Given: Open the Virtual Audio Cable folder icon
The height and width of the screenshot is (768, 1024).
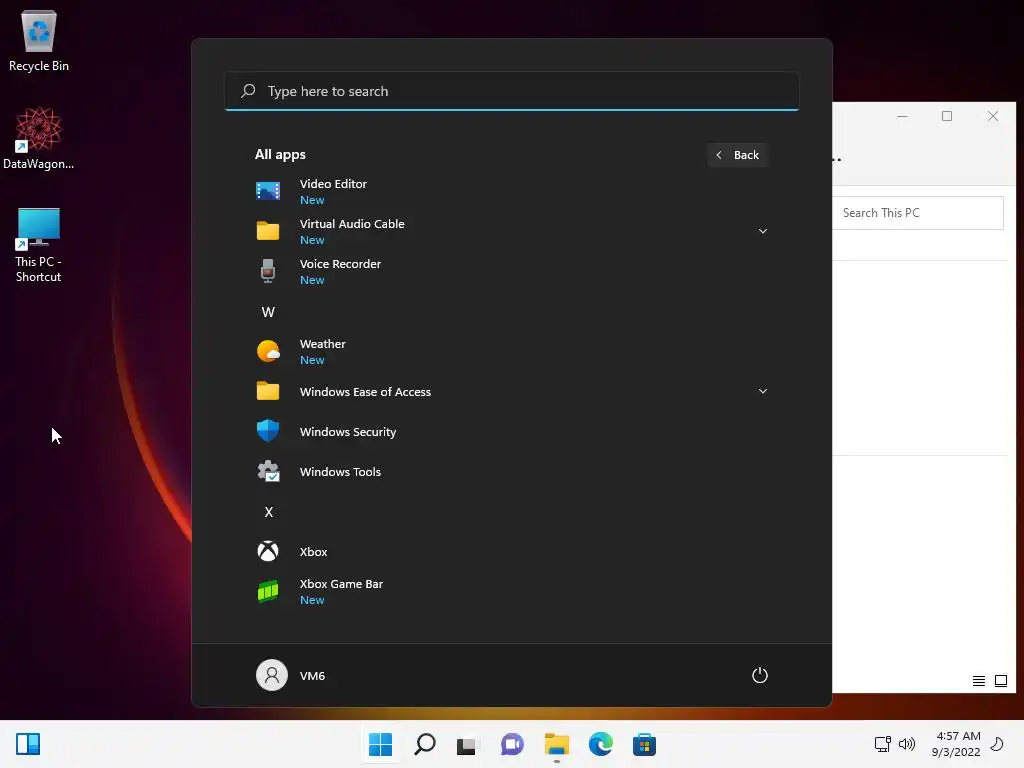Looking at the screenshot, I should point(268,231).
